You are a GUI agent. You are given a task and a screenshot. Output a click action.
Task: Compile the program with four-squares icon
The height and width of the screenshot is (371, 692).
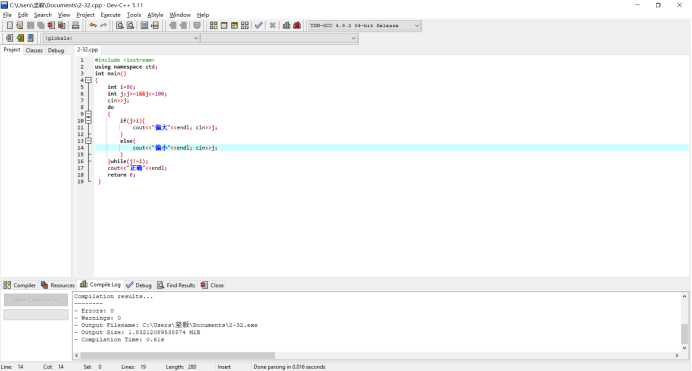[x=214, y=26]
